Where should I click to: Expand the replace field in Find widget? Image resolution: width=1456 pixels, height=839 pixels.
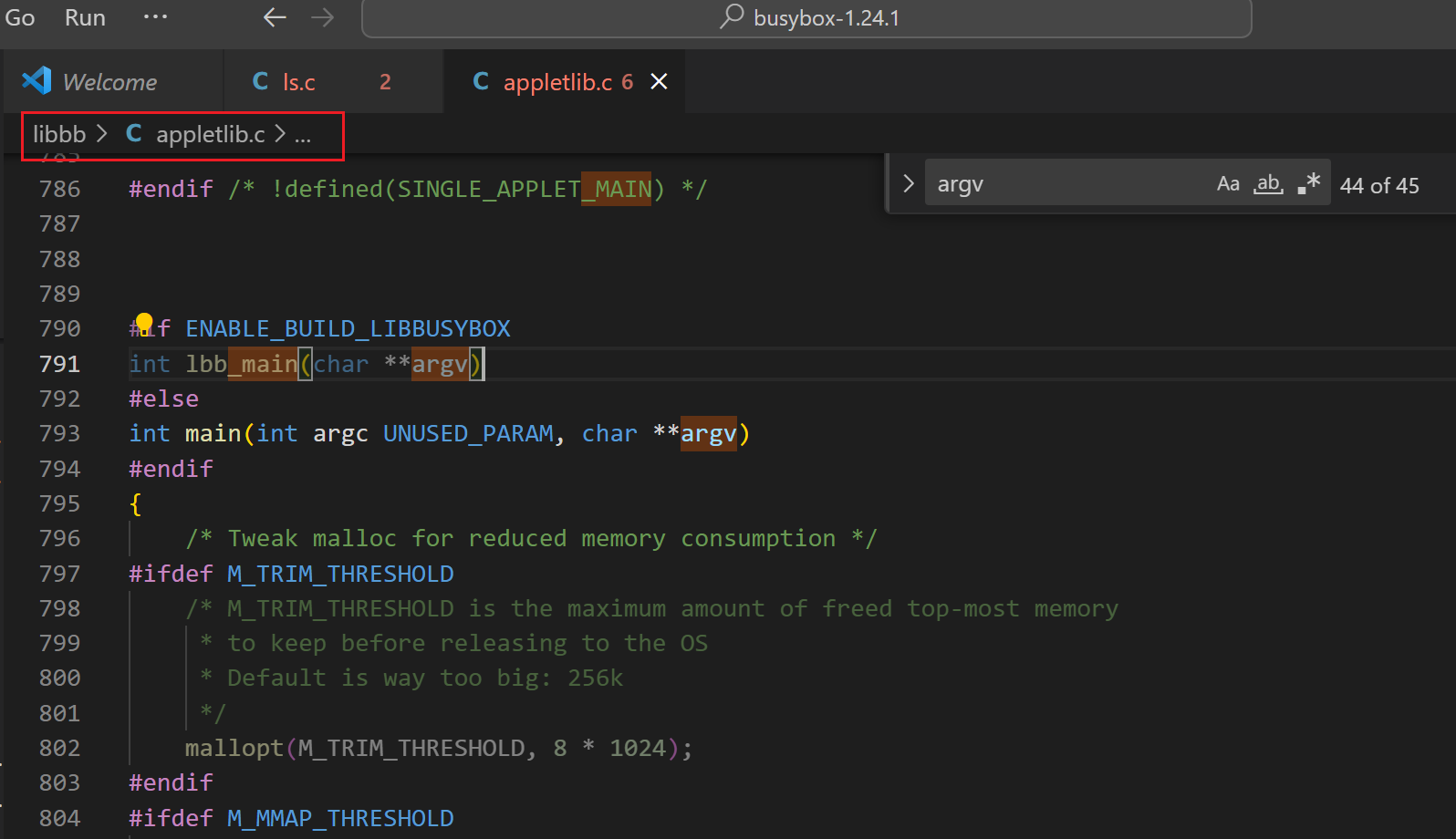pos(908,183)
